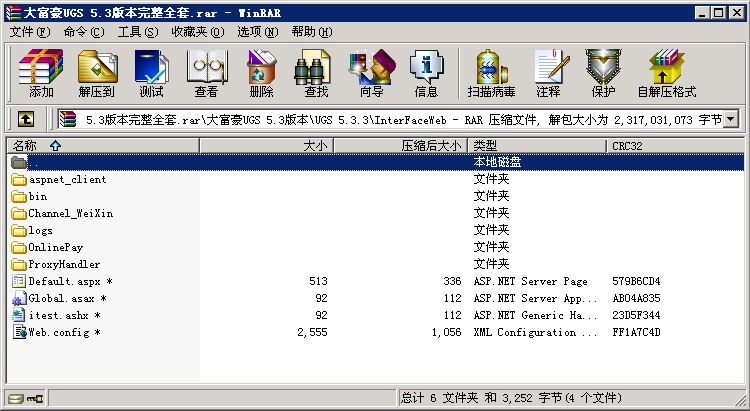This screenshot has height=411, width=750.
Task: Go up one folder level button
Action: 26,120
